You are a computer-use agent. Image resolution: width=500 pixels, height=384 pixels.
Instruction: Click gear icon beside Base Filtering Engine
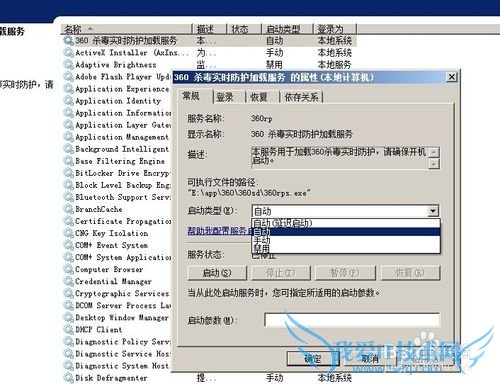[x=69, y=161]
